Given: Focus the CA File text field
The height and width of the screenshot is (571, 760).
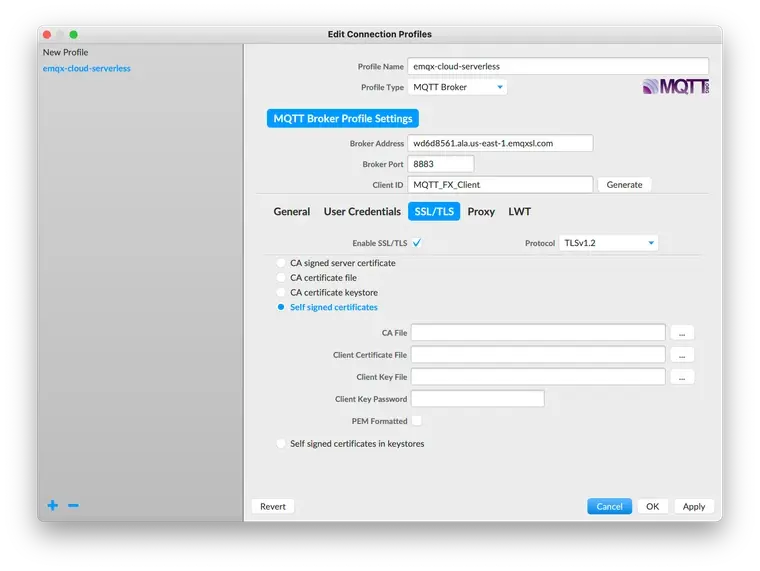Looking at the screenshot, I should [x=538, y=333].
